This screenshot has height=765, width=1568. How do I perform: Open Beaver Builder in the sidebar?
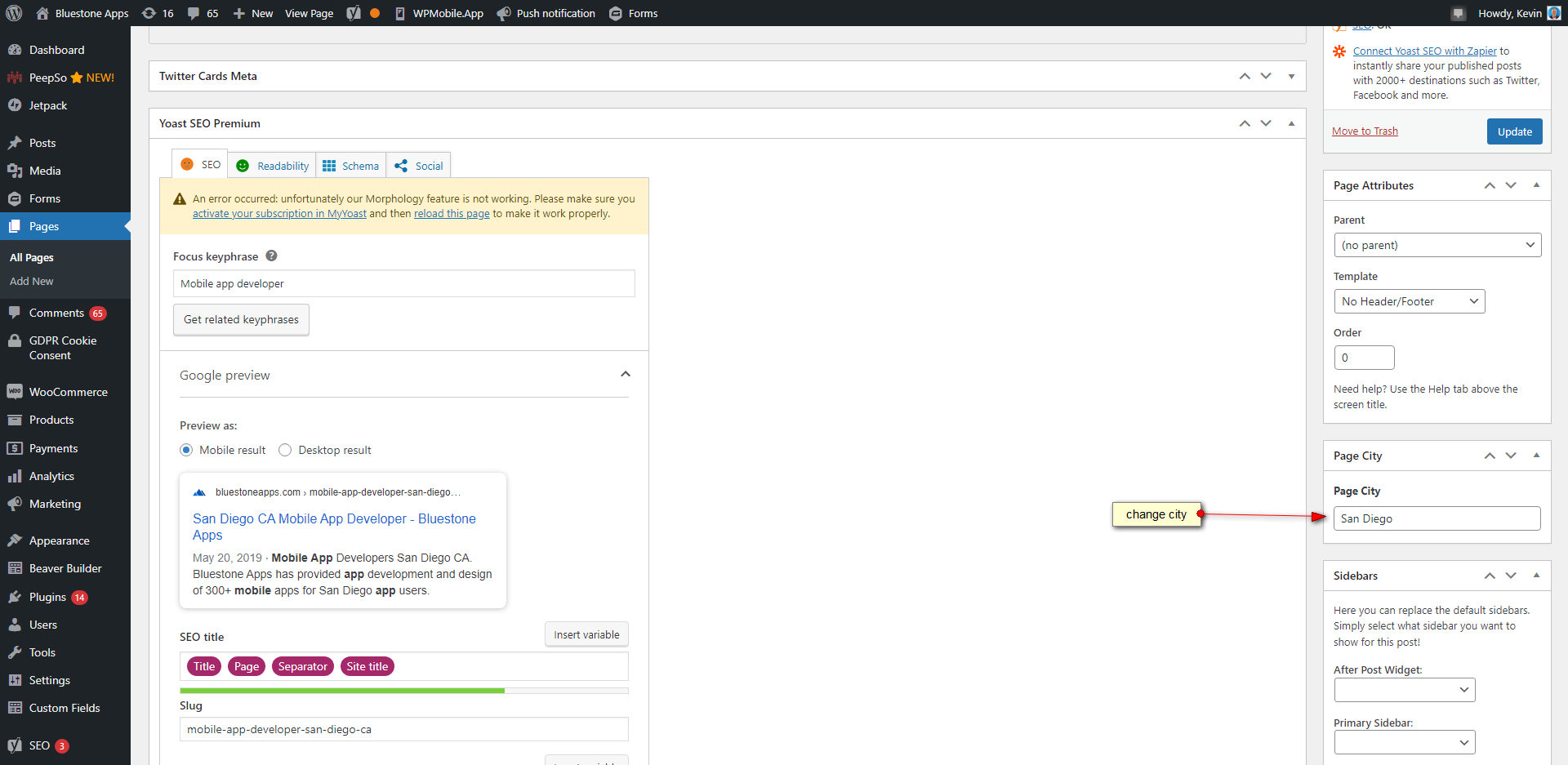(65, 568)
